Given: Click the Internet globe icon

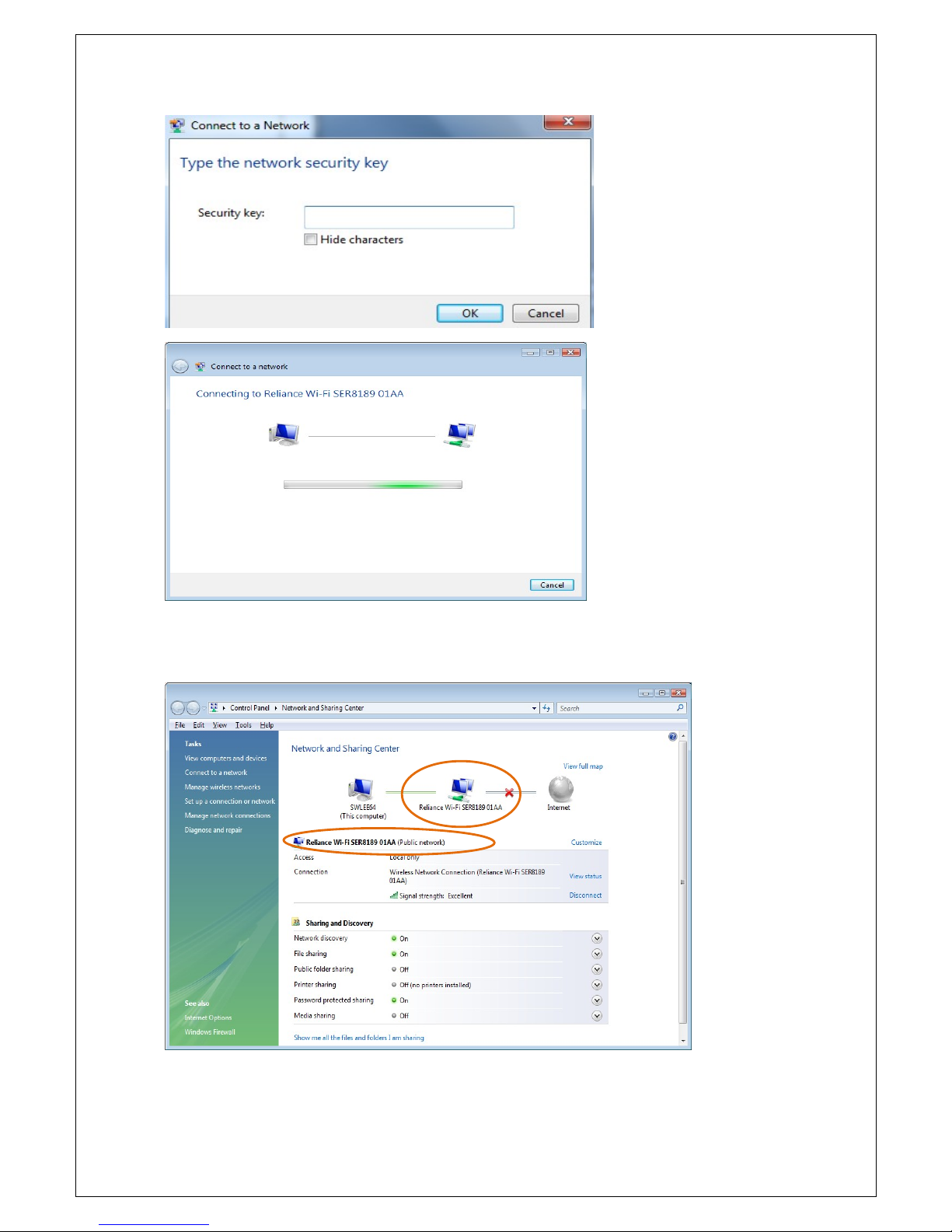Looking at the screenshot, I should tap(560, 789).
